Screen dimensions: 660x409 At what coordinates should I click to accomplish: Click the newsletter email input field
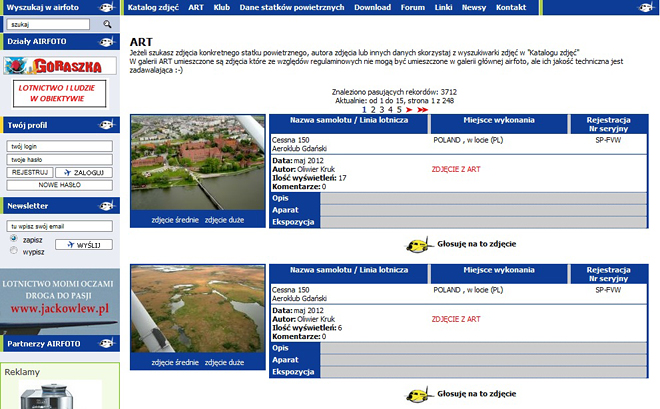(x=59, y=226)
